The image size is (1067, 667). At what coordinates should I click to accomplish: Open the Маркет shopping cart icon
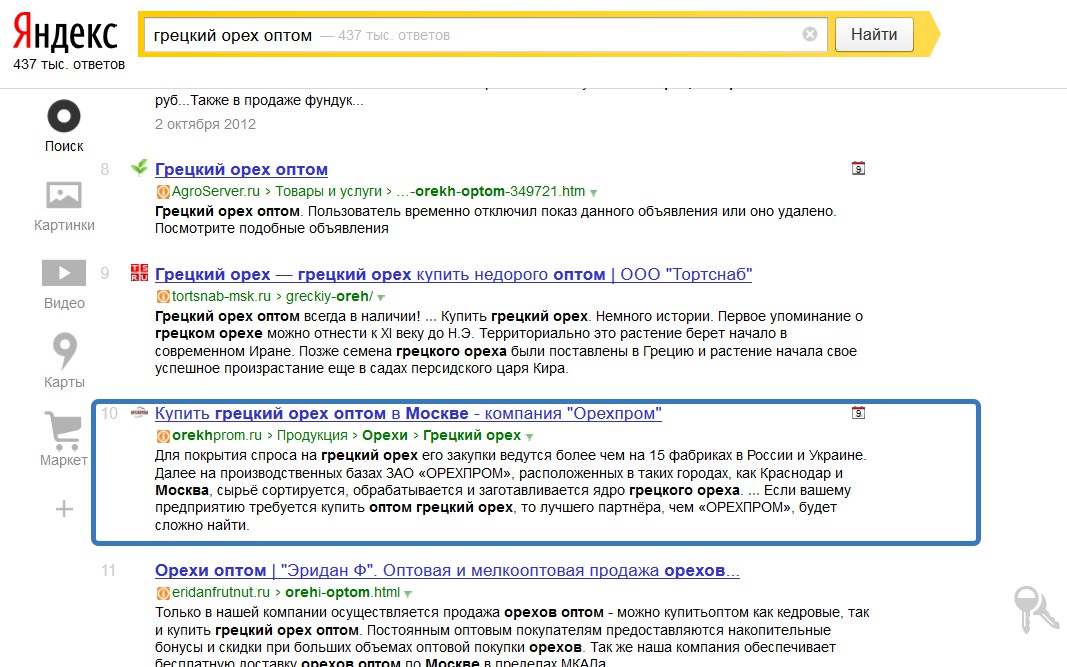(x=63, y=431)
